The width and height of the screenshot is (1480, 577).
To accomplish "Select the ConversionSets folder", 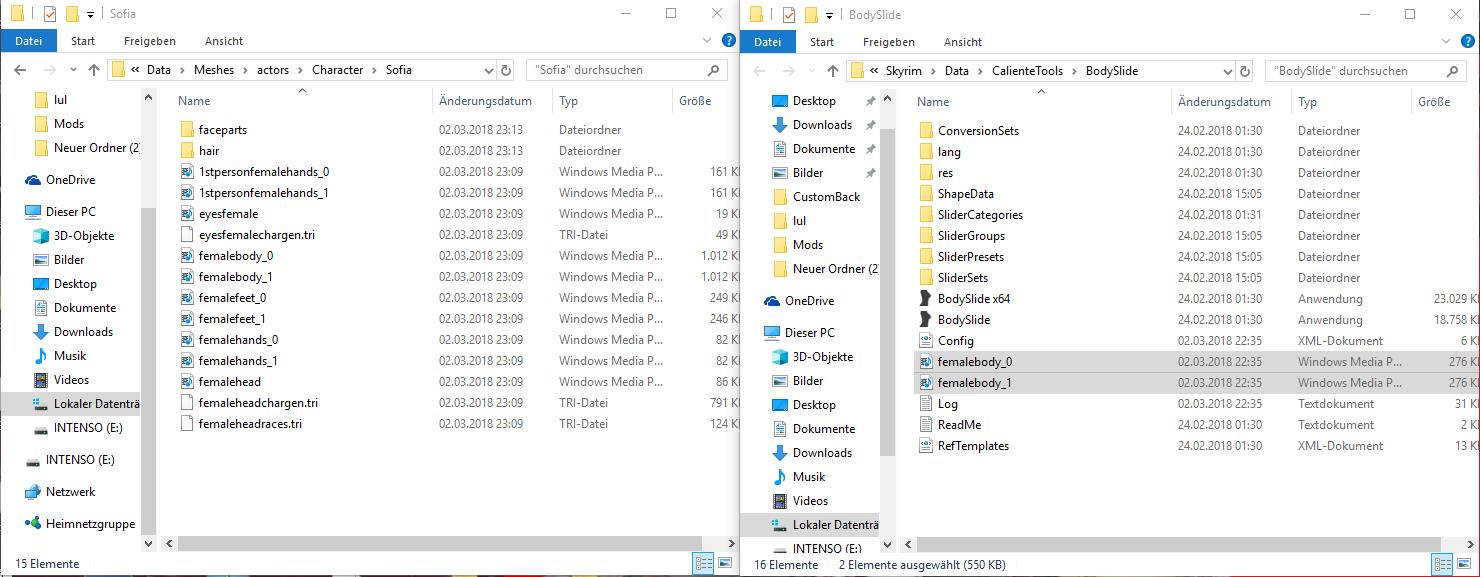I will click(x=978, y=131).
